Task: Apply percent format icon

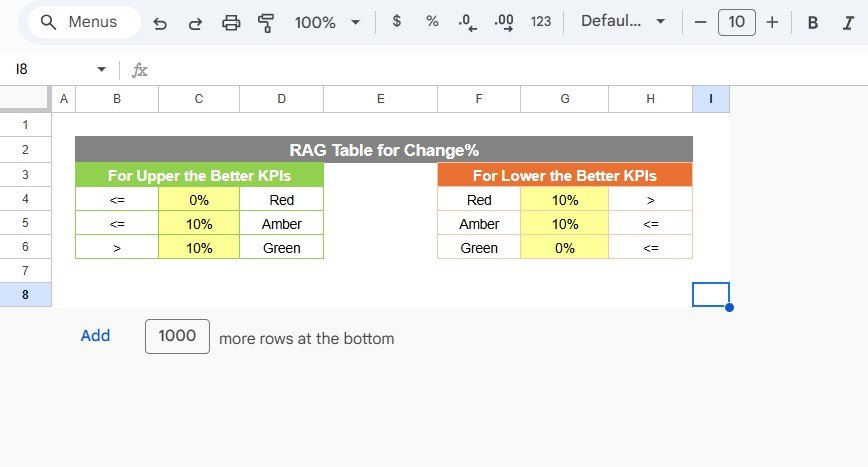Action: pyautogui.click(x=432, y=21)
